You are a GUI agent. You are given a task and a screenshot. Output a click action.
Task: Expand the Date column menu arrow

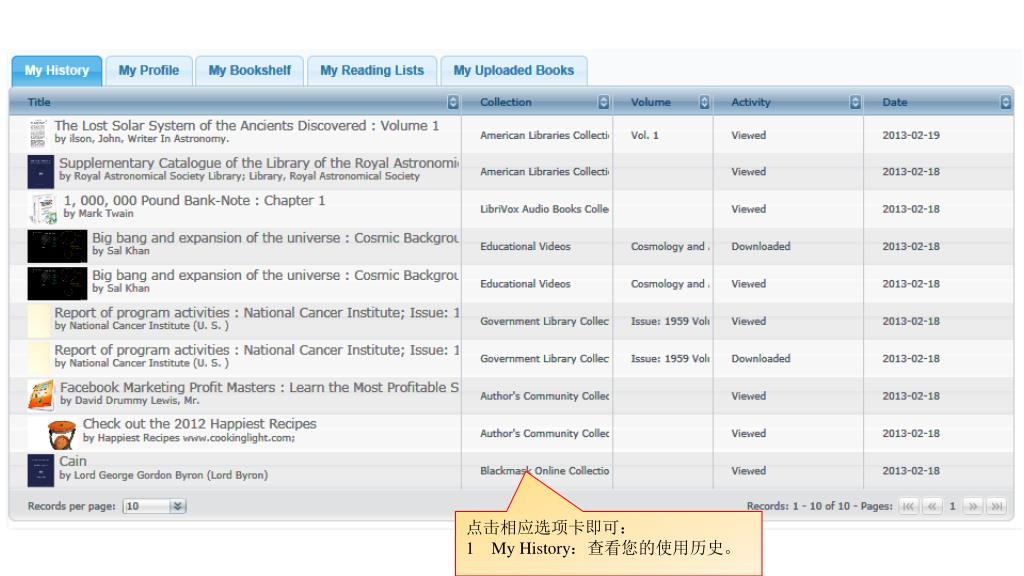(1006, 102)
